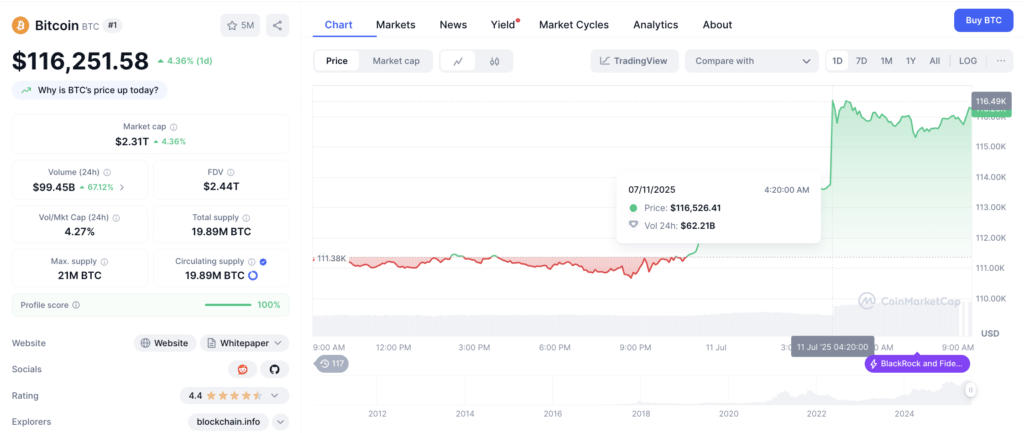This screenshot has width=1024, height=433.
Task: Click tooltip Vol 24h $62.21B
Action: click(695, 225)
